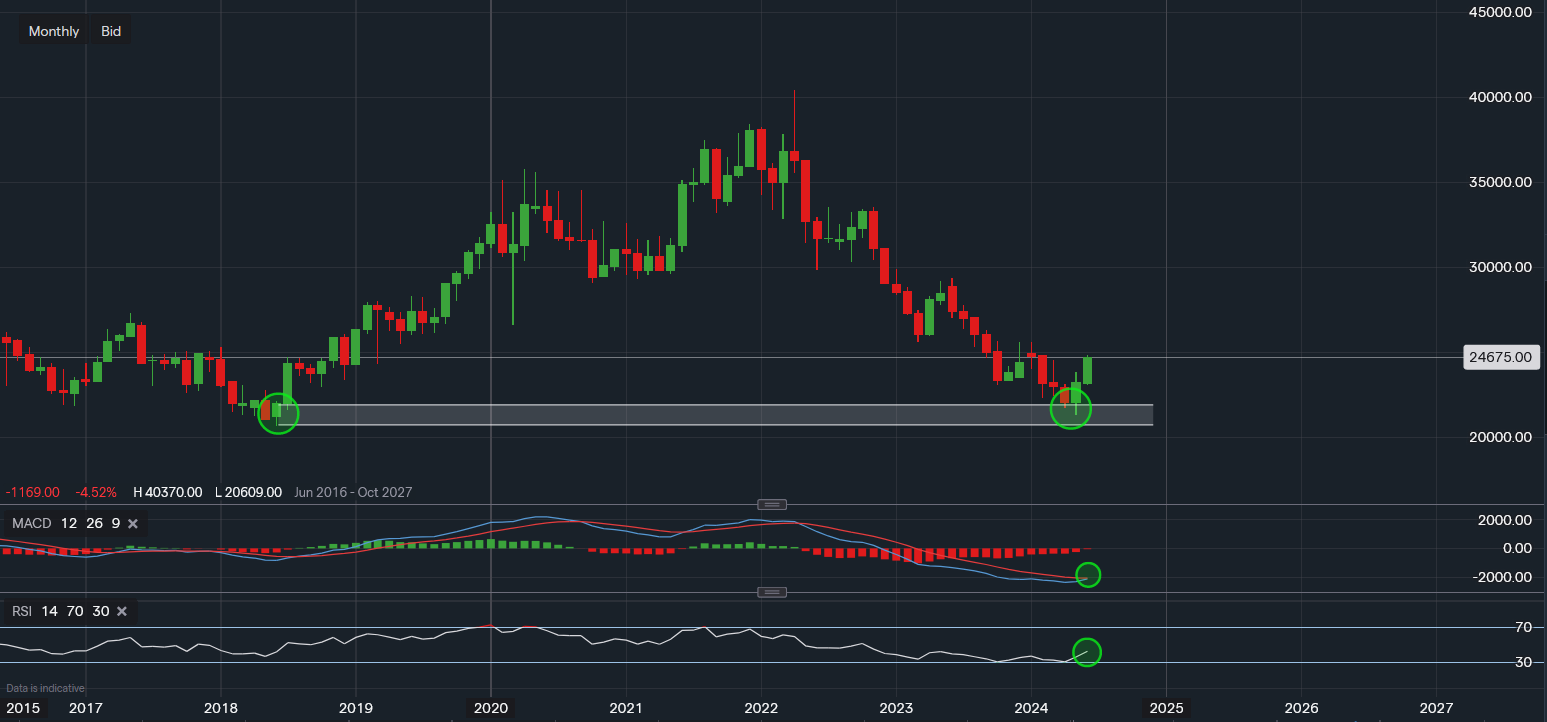Click the 2025 label on the time axis
The height and width of the screenshot is (722, 1547).
pos(1166,708)
